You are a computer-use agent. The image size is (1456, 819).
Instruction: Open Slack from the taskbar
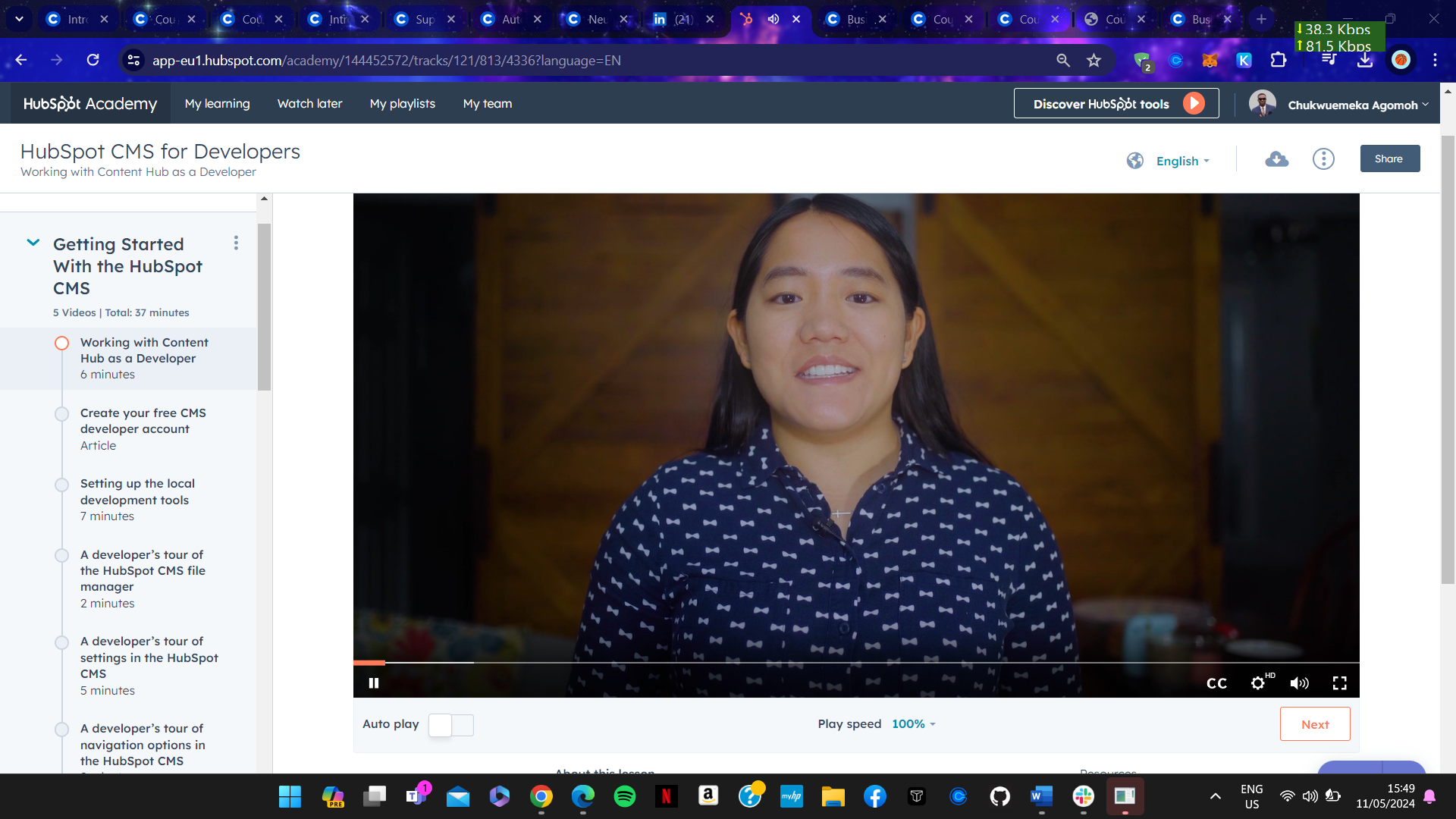pos(1083,796)
